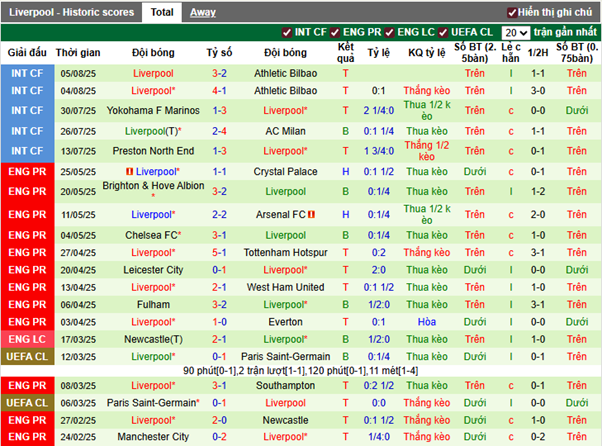The height and width of the screenshot is (446, 602).
Task: Open Newcastle(T) team link on 17/03/25
Action: coord(153,339)
